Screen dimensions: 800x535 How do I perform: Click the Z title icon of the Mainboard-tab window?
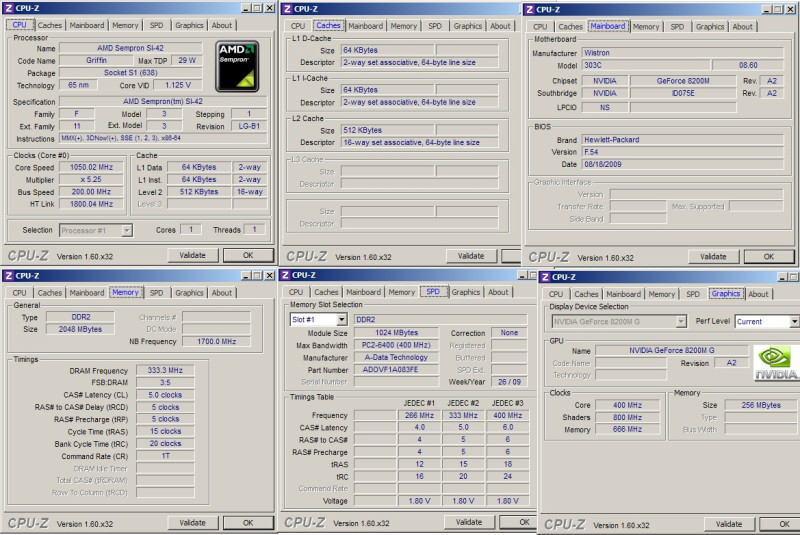pyautogui.click(x=530, y=9)
